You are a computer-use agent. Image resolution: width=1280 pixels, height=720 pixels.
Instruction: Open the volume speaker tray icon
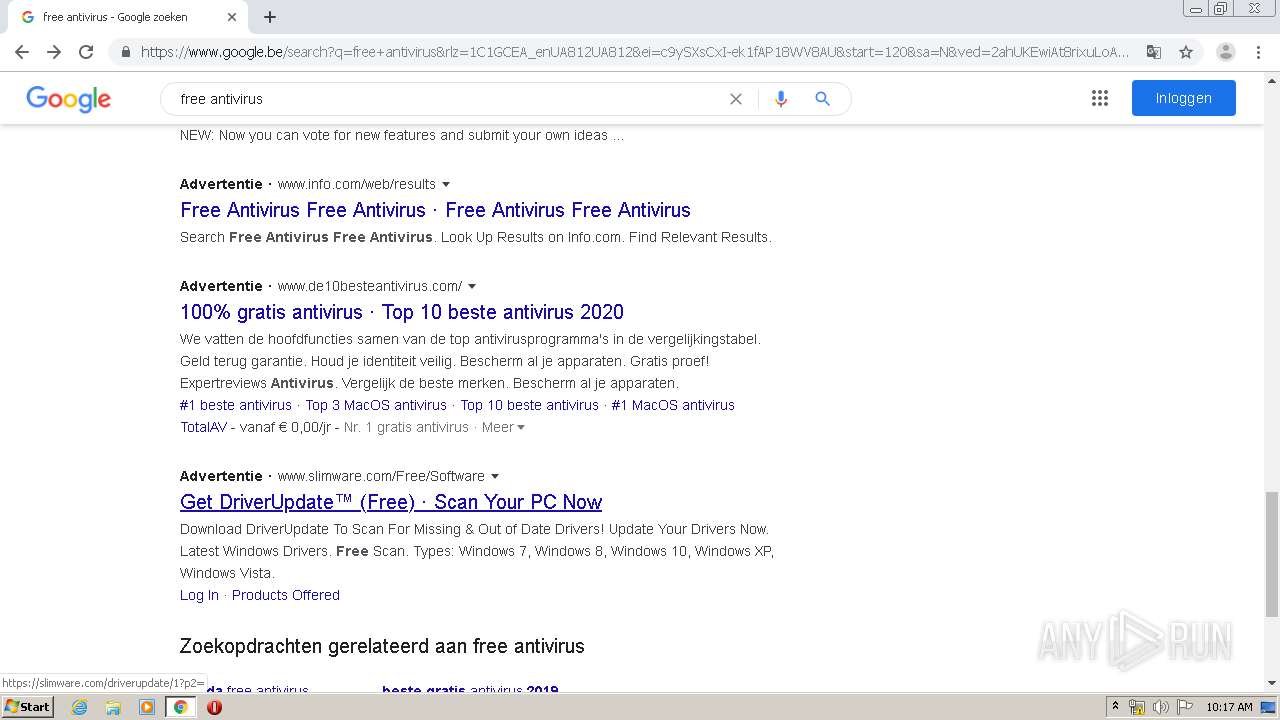click(x=1160, y=707)
